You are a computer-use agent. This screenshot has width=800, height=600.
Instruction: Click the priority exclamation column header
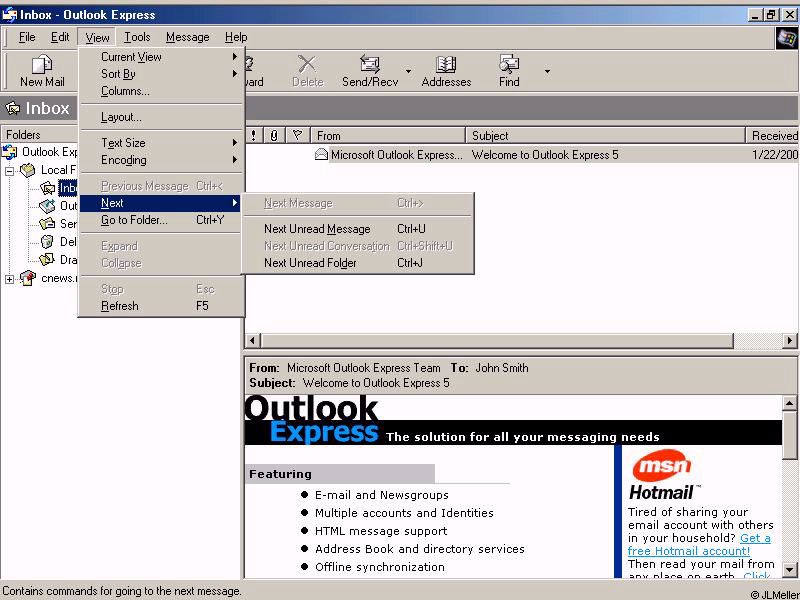coord(254,135)
